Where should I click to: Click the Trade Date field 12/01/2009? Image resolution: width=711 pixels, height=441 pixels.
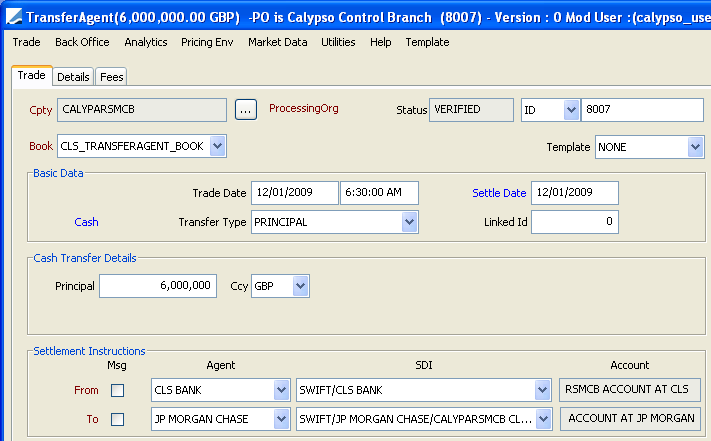point(295,193)
